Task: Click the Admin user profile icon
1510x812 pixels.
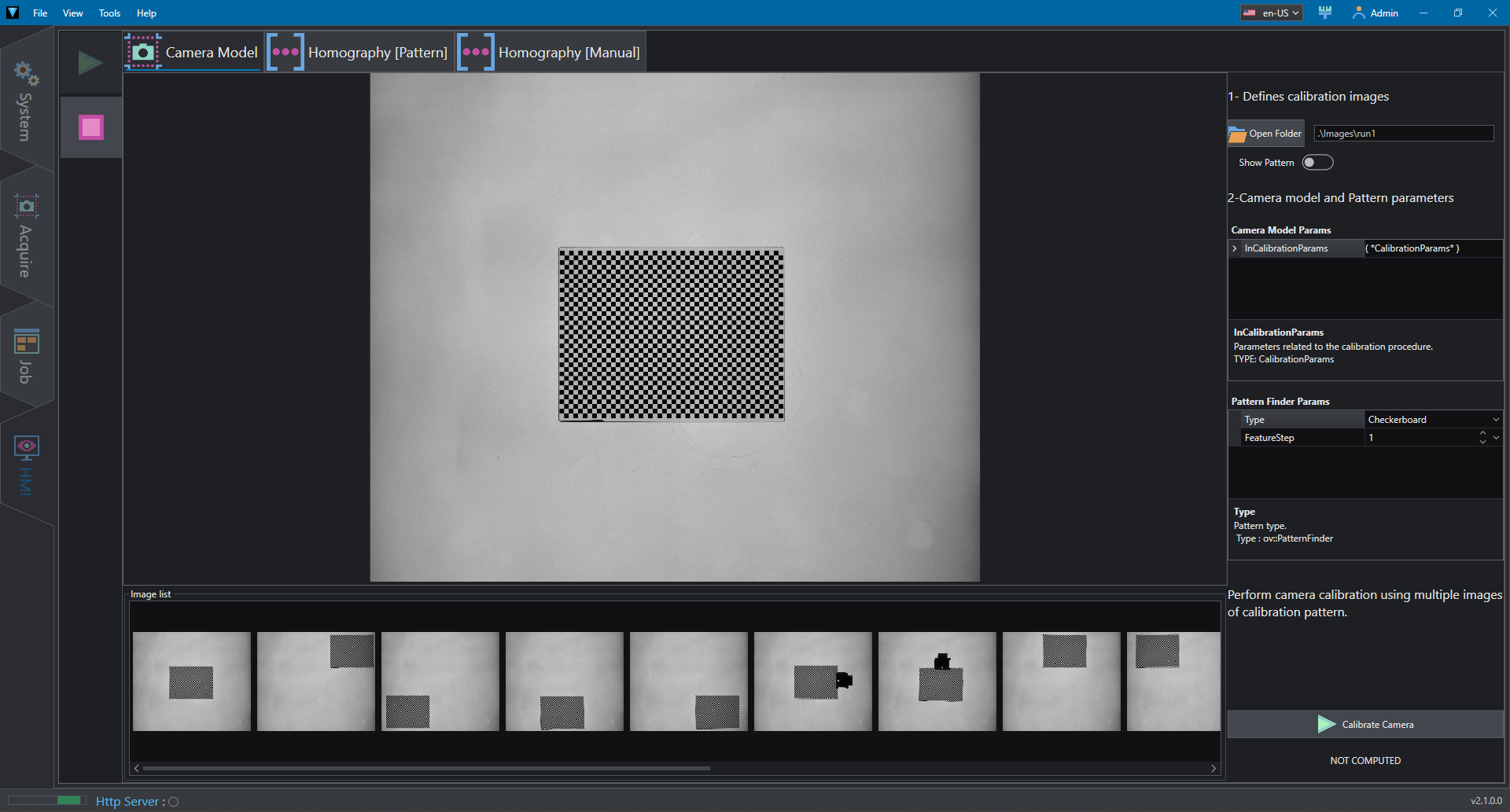Action: (1358, 13)
